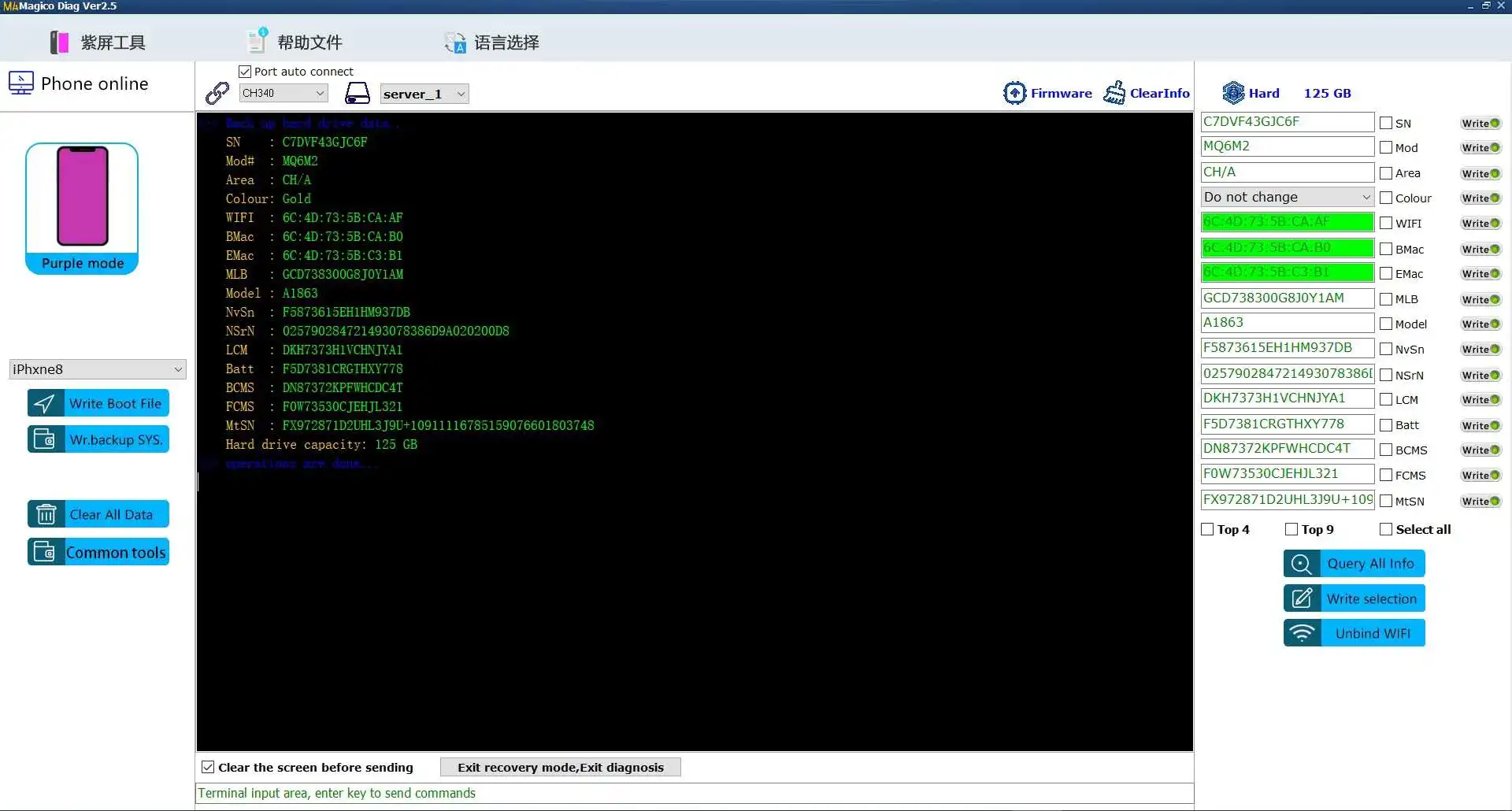Check the MtSN checkbox
The height and width of the screenshot is (811, 1512).
click(x=1386, y=501)
